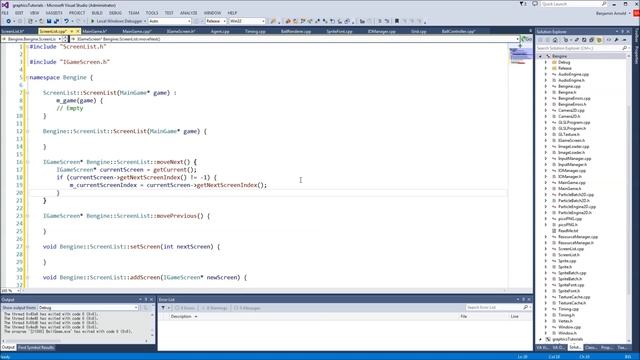
Task: Select MainGame.cpp in Solution Explorer
Action: click(572, 182)
